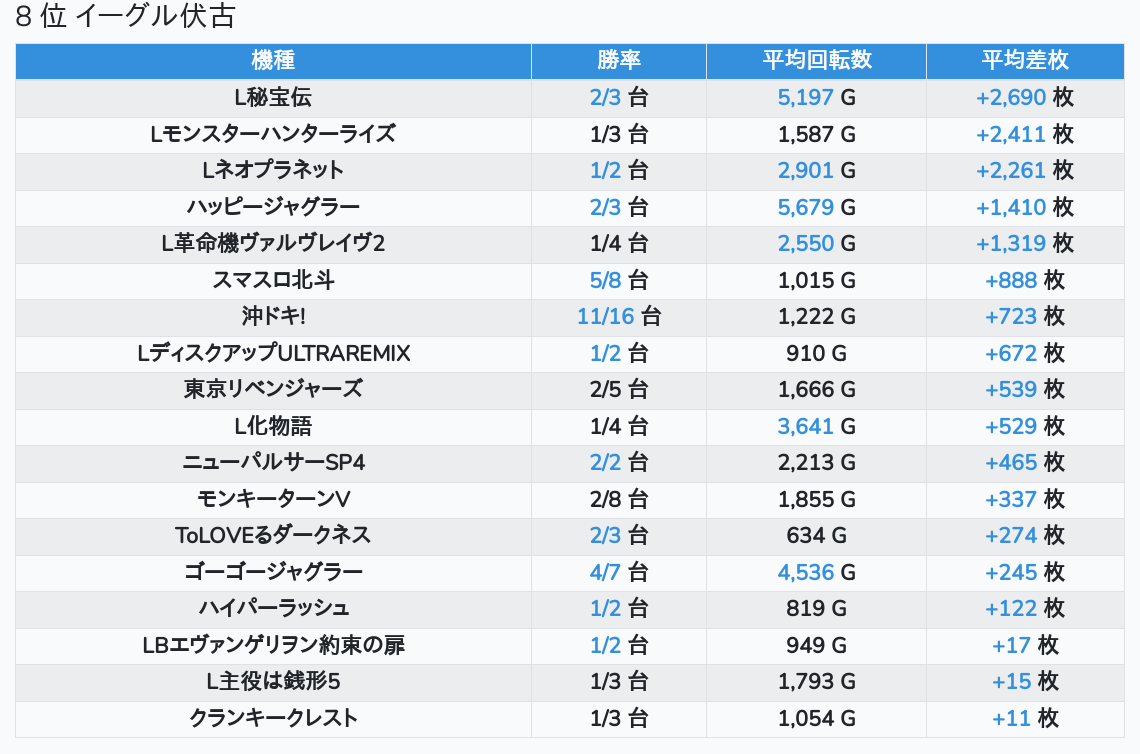The image size is (1140, 754).
Task: Select the ゴーゴージャグラー row name
Action: tap(273, 572)
